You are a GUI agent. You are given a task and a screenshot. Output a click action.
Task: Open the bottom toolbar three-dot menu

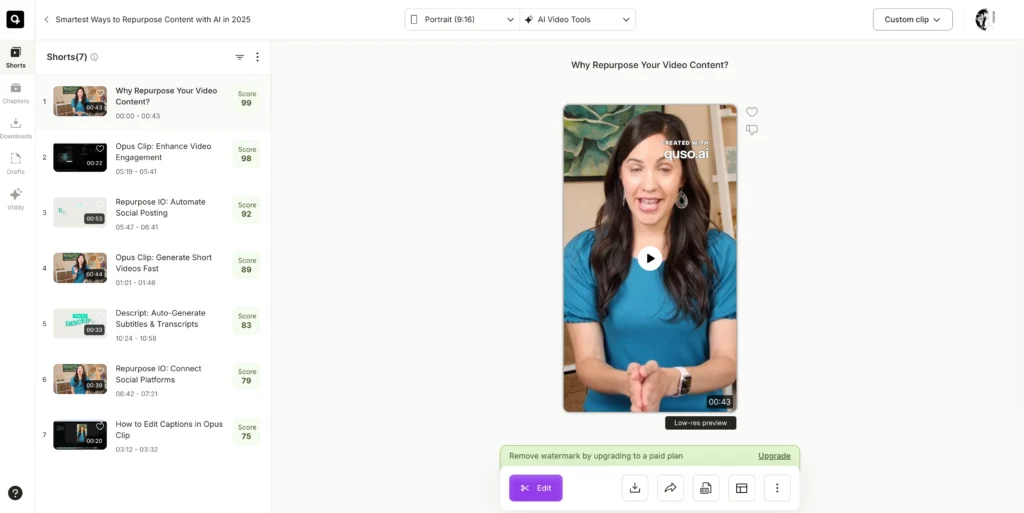tap(777, 488)
